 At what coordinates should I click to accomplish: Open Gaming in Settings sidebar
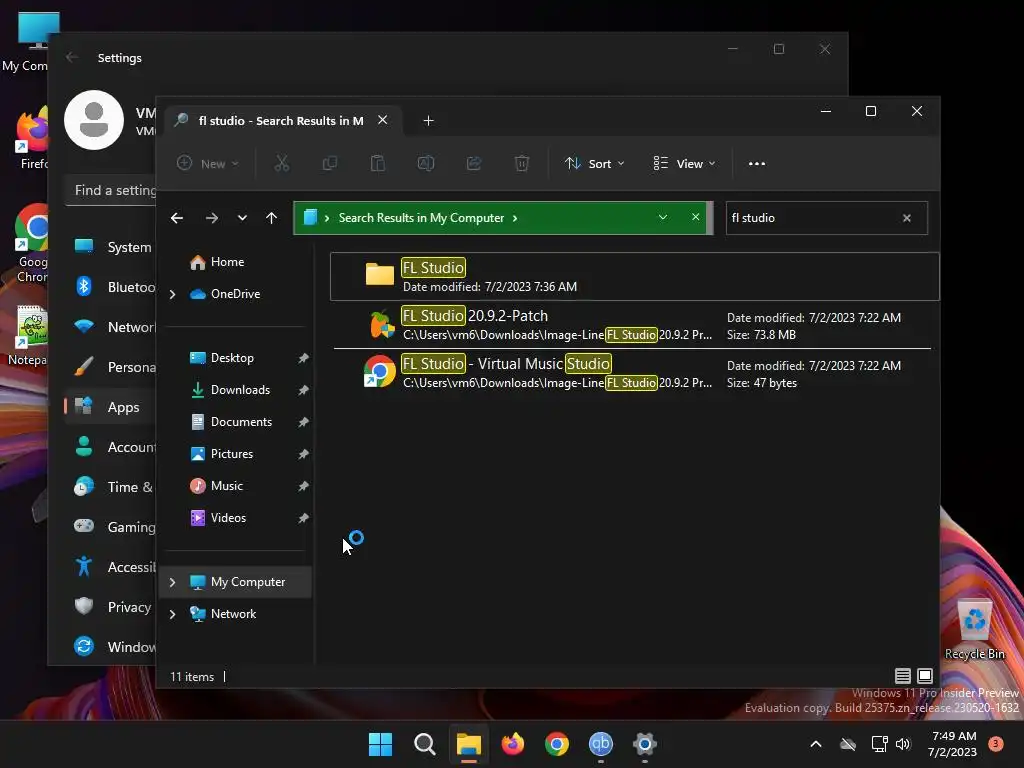pyautogui.click(x=111, y=526)
